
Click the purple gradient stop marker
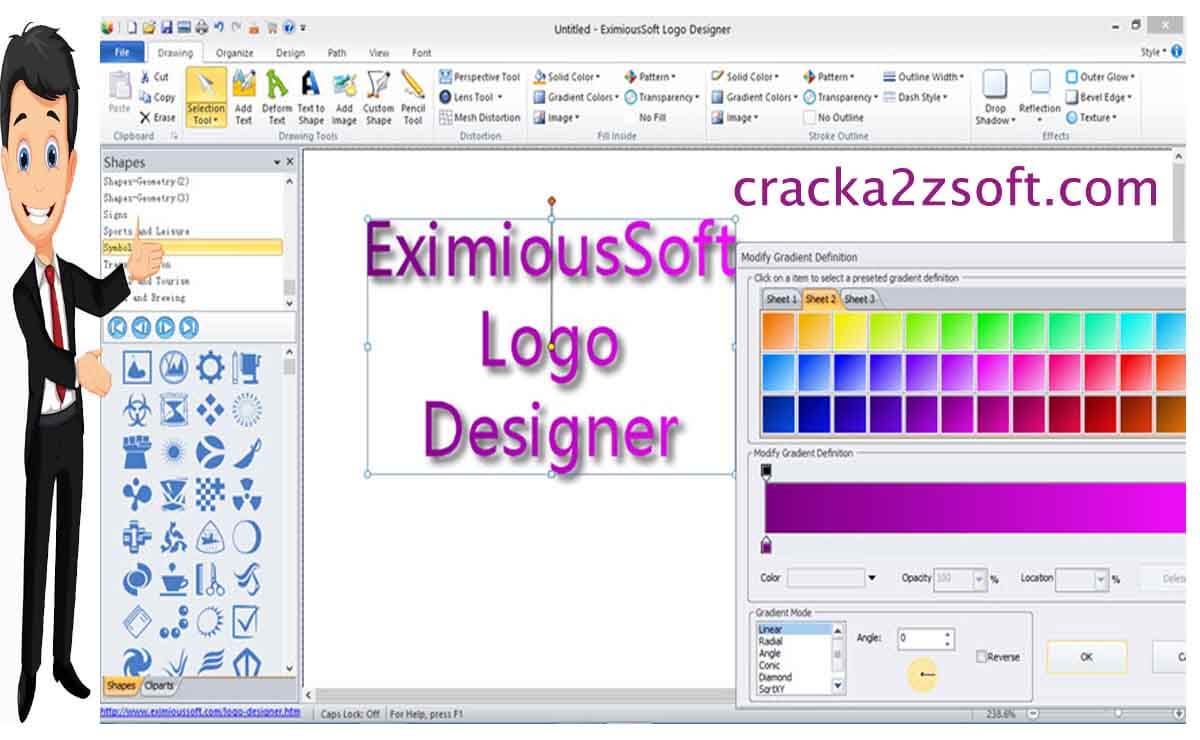[x=767, y=545]
